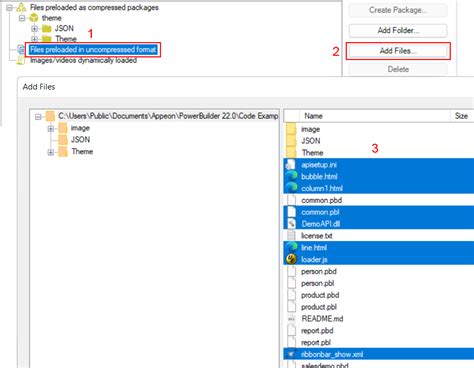
Task: Click the person.pbd file icon
Action: coord(291,271)
